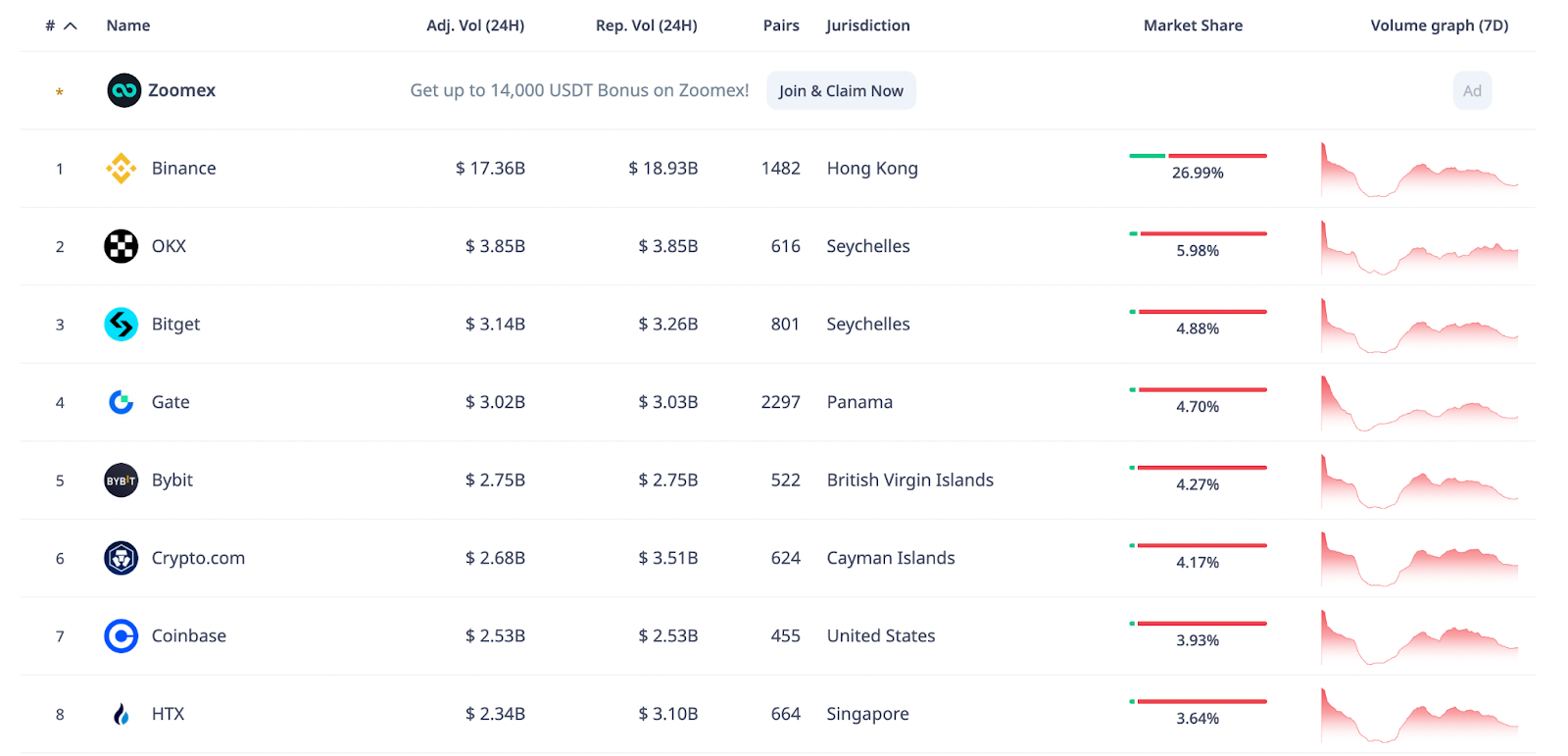Click British Virgin Islands jurisdiction cell
This screenshot has width=1568, height=756.
[x=910, y=480]
